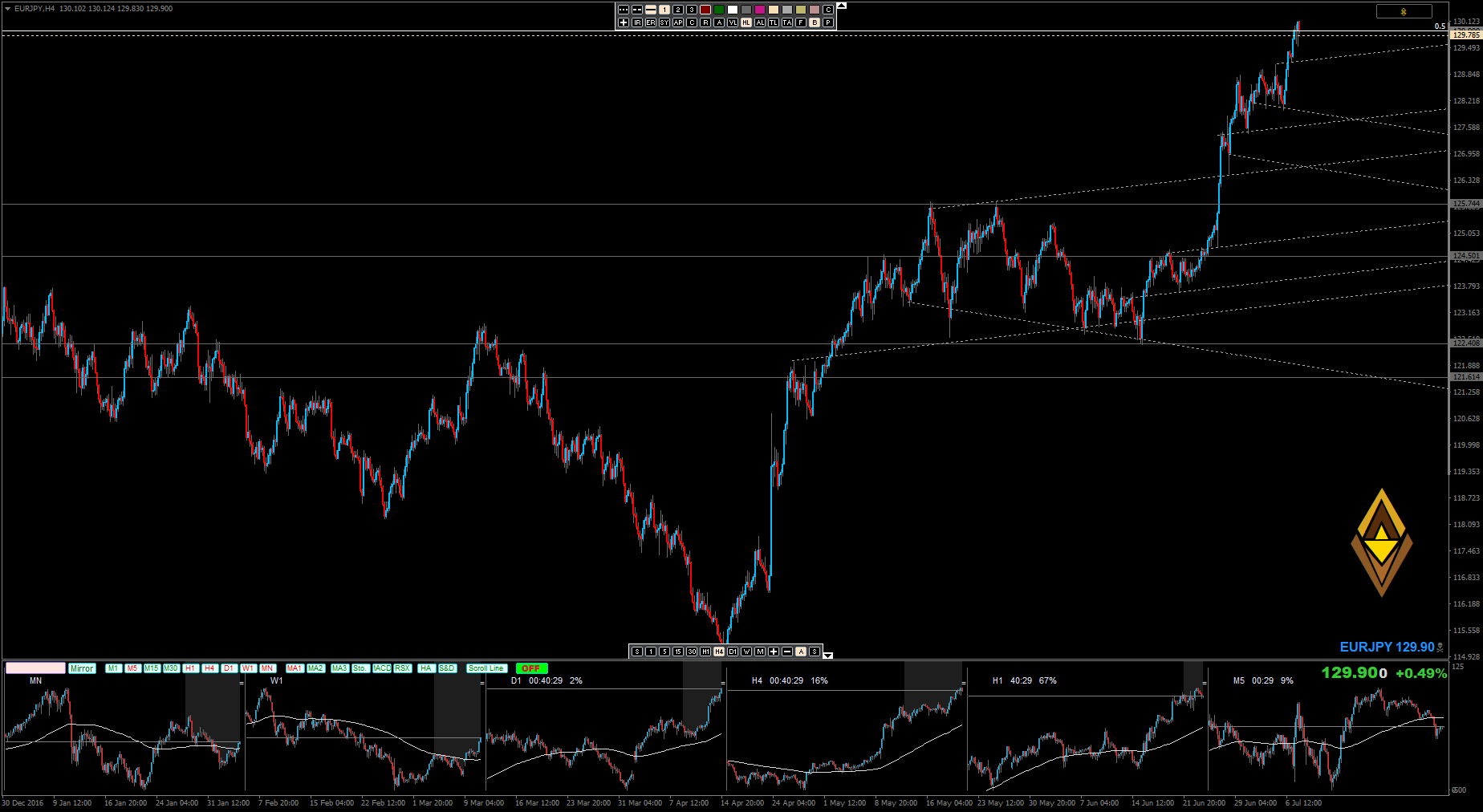Select the TL trendline tool
The width and height of the screenshot is (1483, 812).
(774, 22)
